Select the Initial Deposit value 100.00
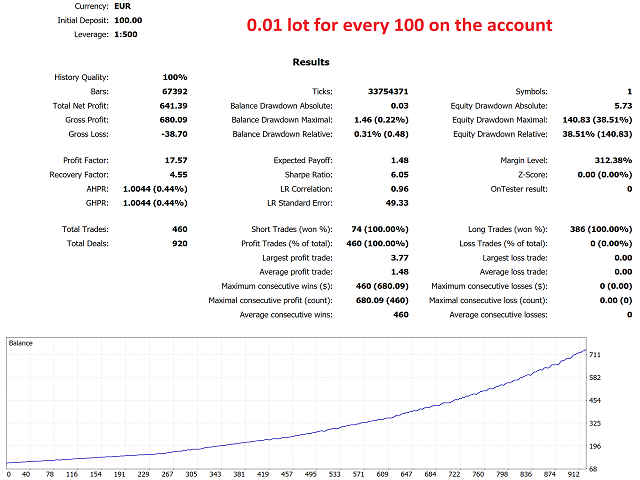 (128, 20)
